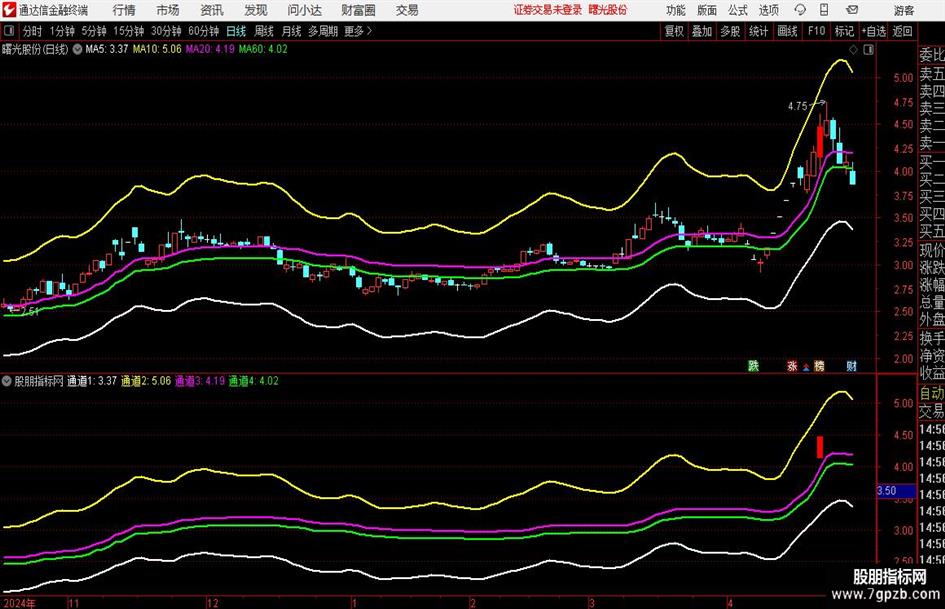Expand the MA indicator dropdown beside 曙光股份(日线)
The height and width of the screenshot is (609, 945).
[77, 49]
